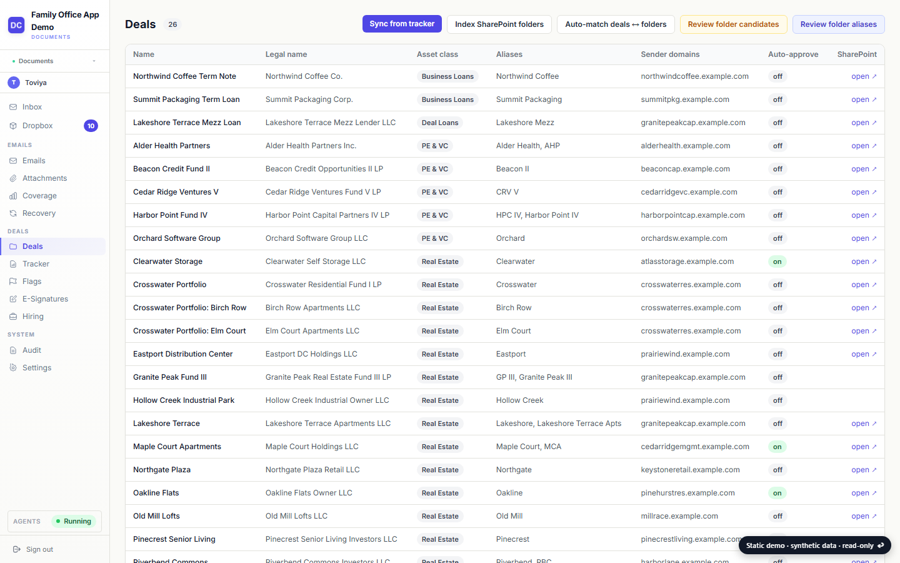Expand the Documents workspace dropdown

tap(55, 61)
